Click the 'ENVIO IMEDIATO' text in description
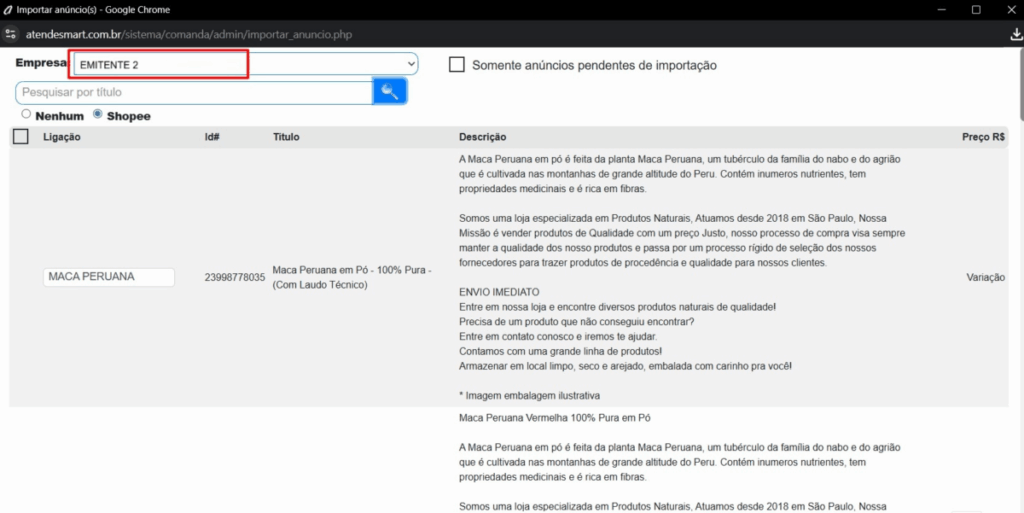1024x513 pixels. pyautogui.click(x=499, y=292)
